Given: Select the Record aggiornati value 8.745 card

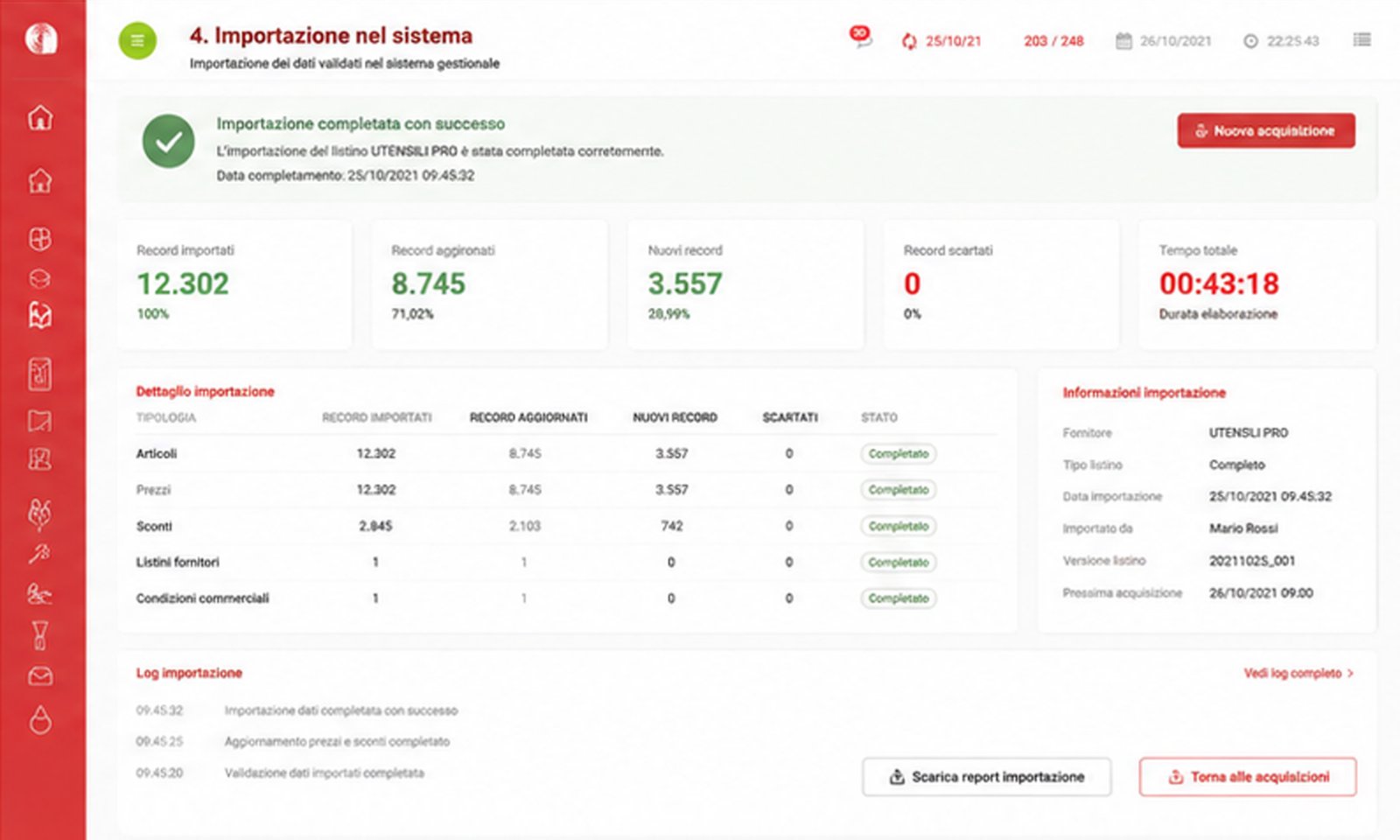Looking at the screenshot, I should pos(490,284).
